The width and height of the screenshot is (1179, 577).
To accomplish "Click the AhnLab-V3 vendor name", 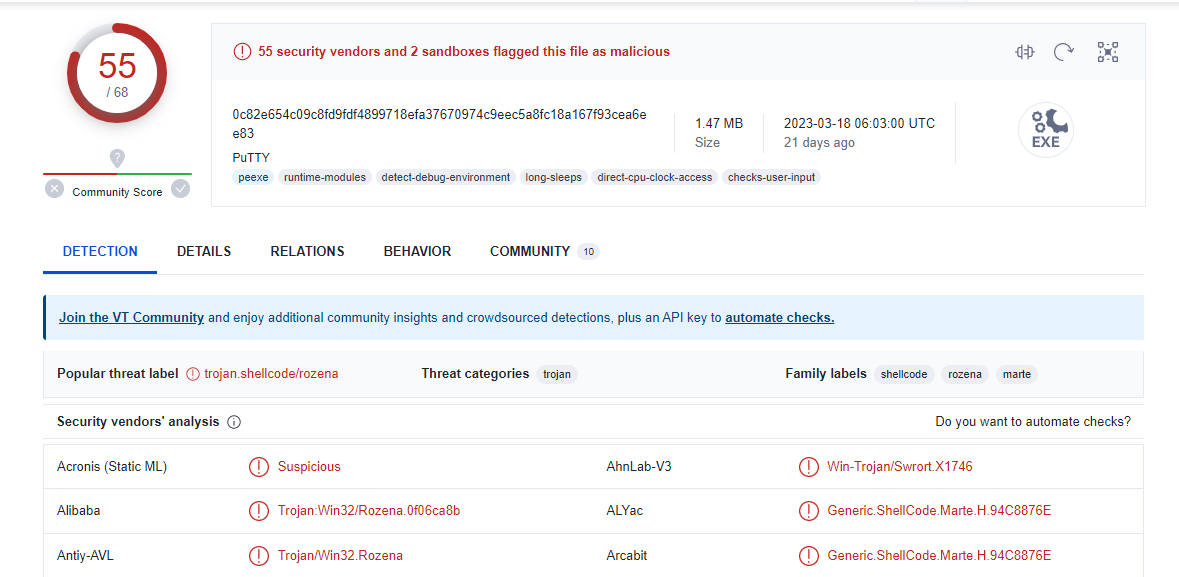I will coord(639,466).
